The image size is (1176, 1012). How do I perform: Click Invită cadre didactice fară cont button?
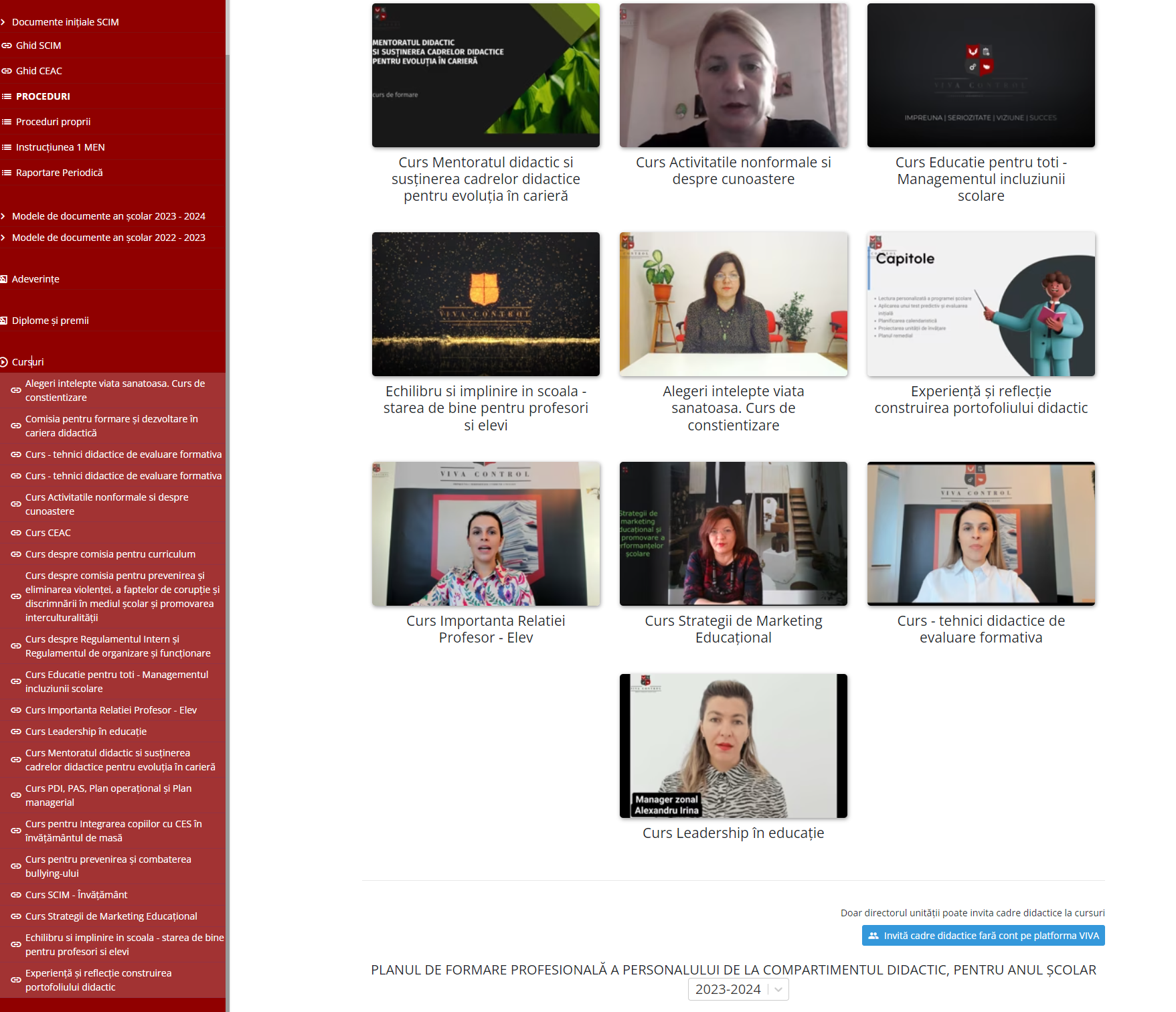[x=983, y=936]
